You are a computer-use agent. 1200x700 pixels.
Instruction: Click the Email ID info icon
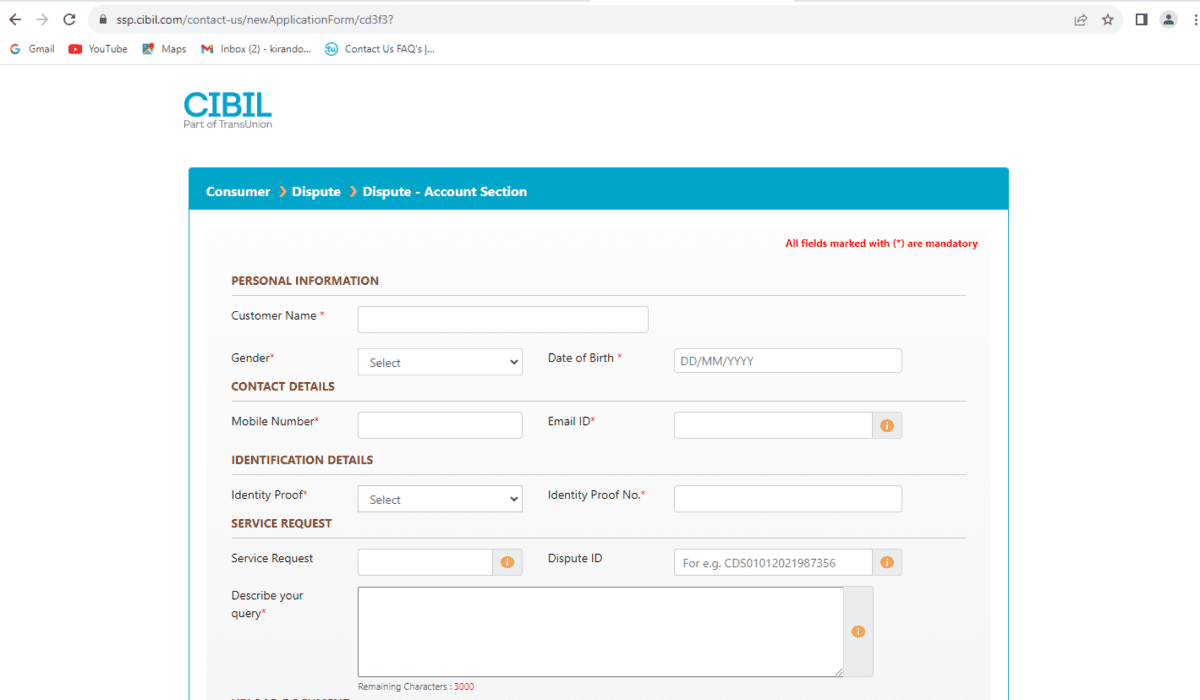click(x=887, y=426)
